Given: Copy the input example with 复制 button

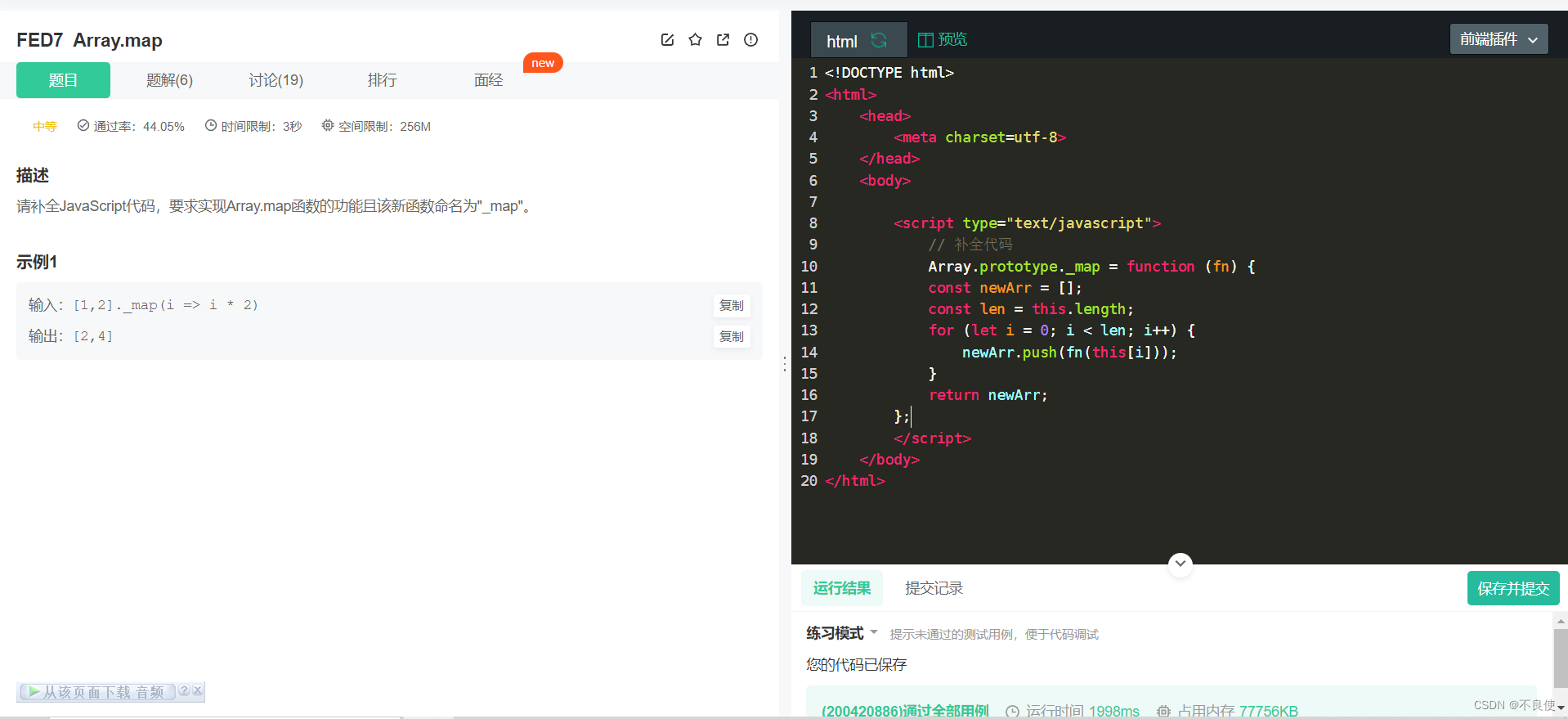Looking at the screenshot, I should pos(732,305).
